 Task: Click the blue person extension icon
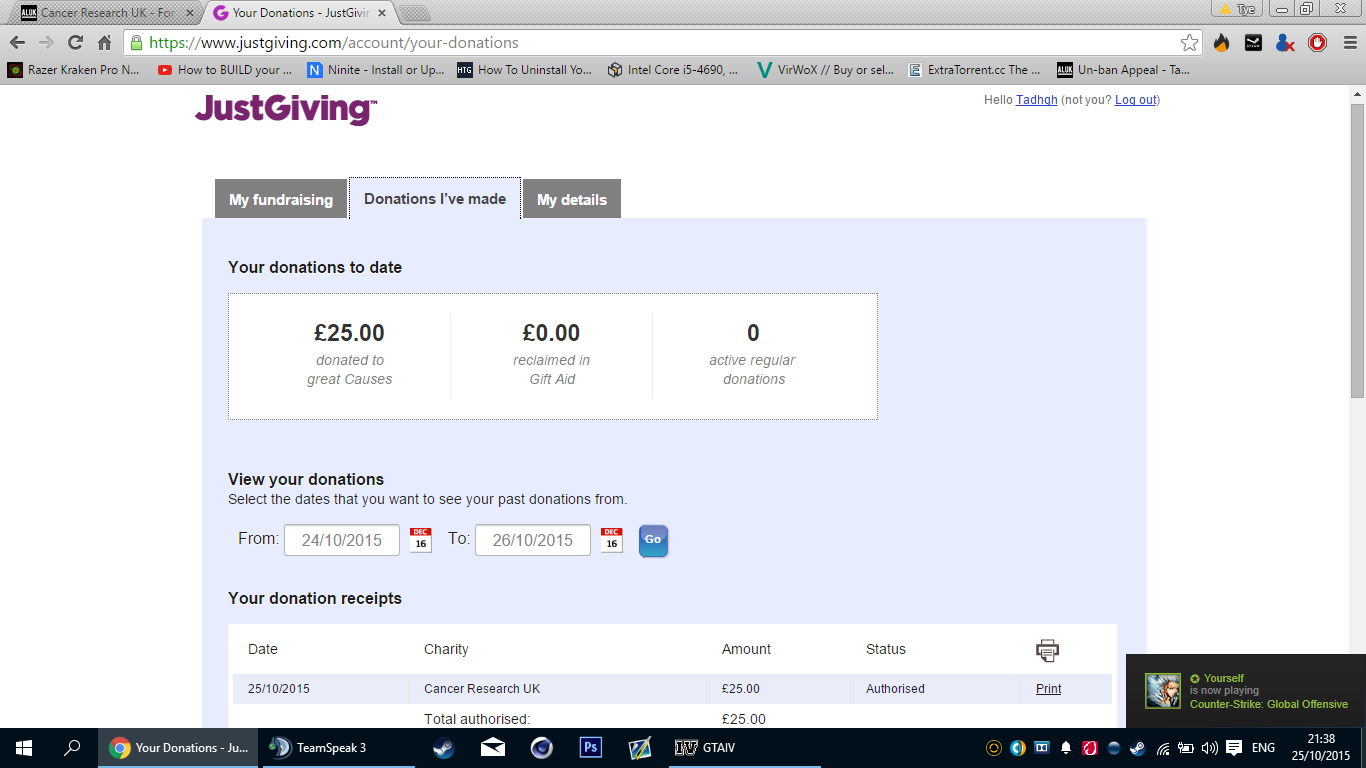(x=1286, y=43)
